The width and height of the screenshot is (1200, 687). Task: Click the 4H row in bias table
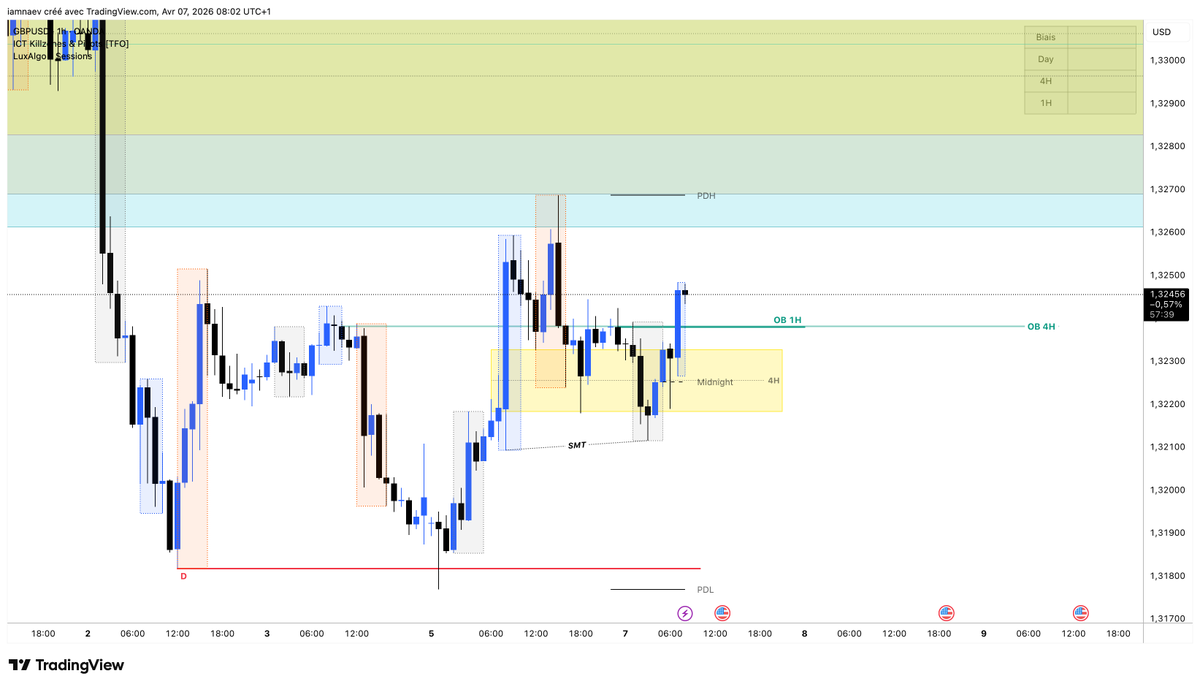1080,81
